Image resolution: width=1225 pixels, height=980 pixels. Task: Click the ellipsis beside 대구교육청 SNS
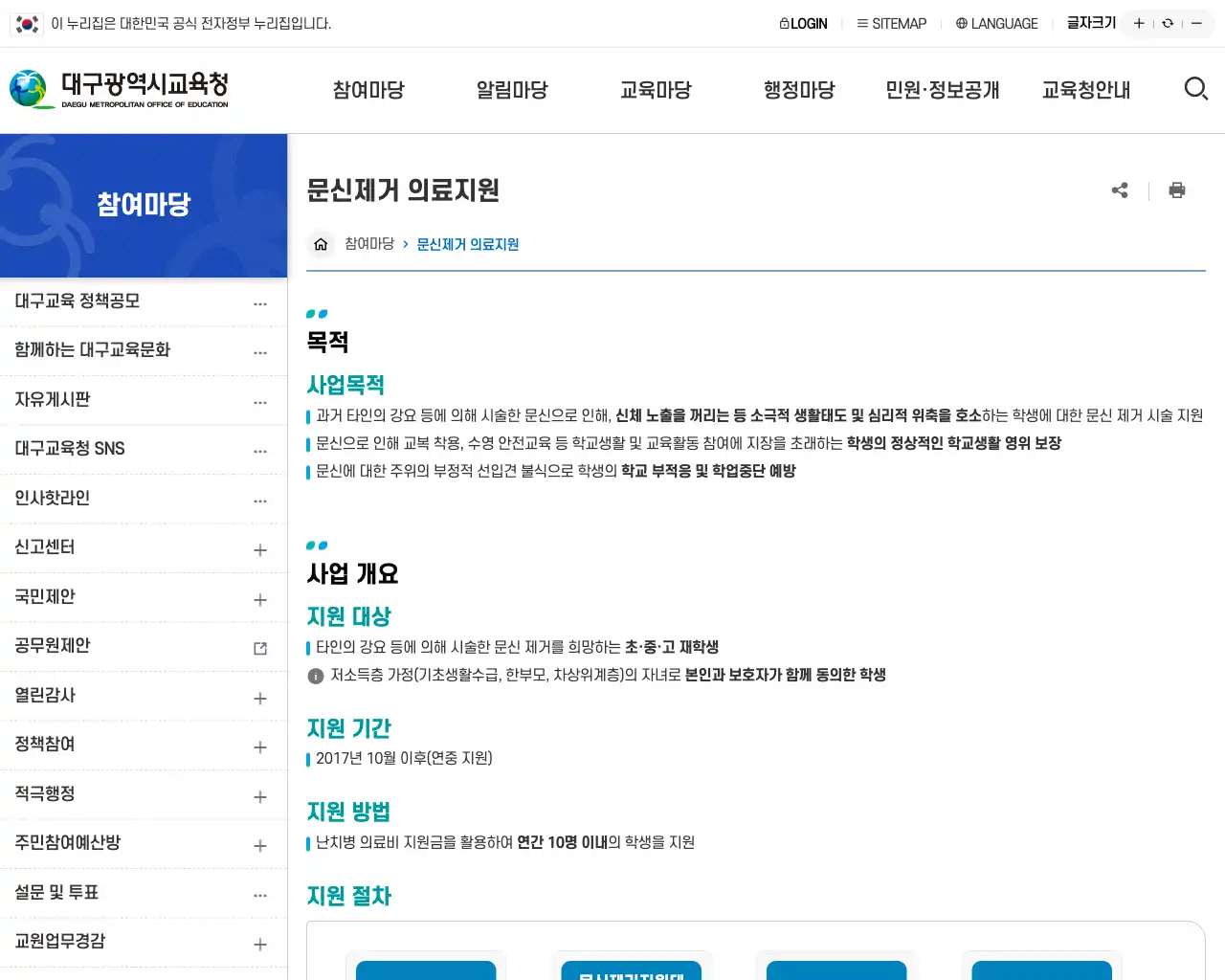pos(259,449)
